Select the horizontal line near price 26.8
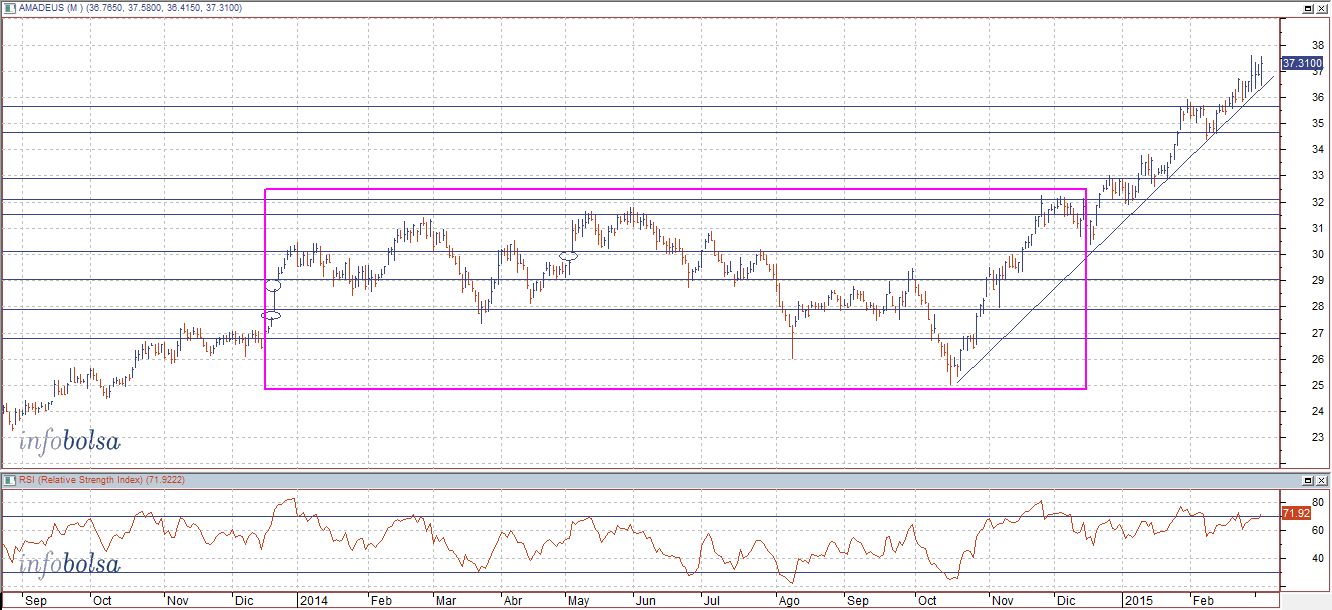Screen dimensions: 1332x610 tap(640, 338)
